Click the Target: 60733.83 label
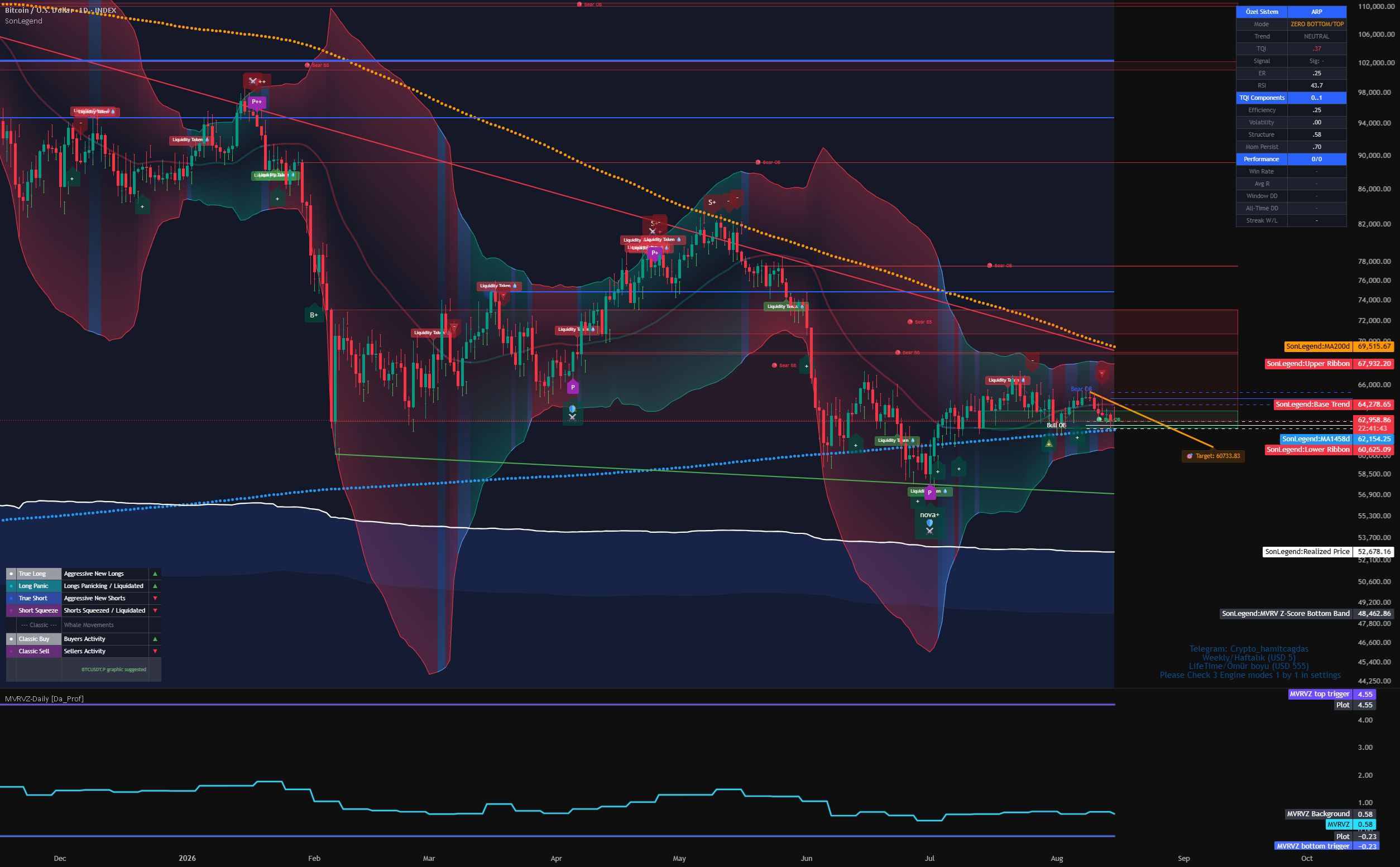This screenshot has width=1400, height=867. [x=1213, y=456]
